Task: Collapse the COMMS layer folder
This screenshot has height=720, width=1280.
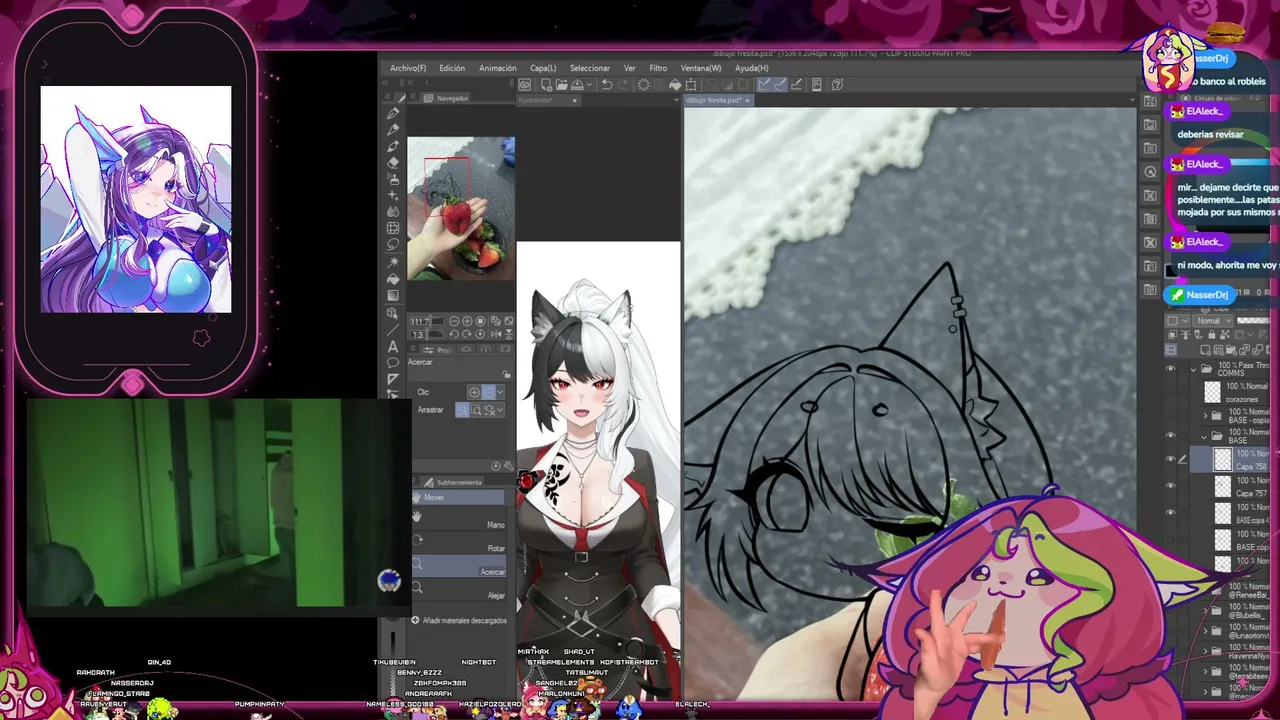Action: point(1193,370)
